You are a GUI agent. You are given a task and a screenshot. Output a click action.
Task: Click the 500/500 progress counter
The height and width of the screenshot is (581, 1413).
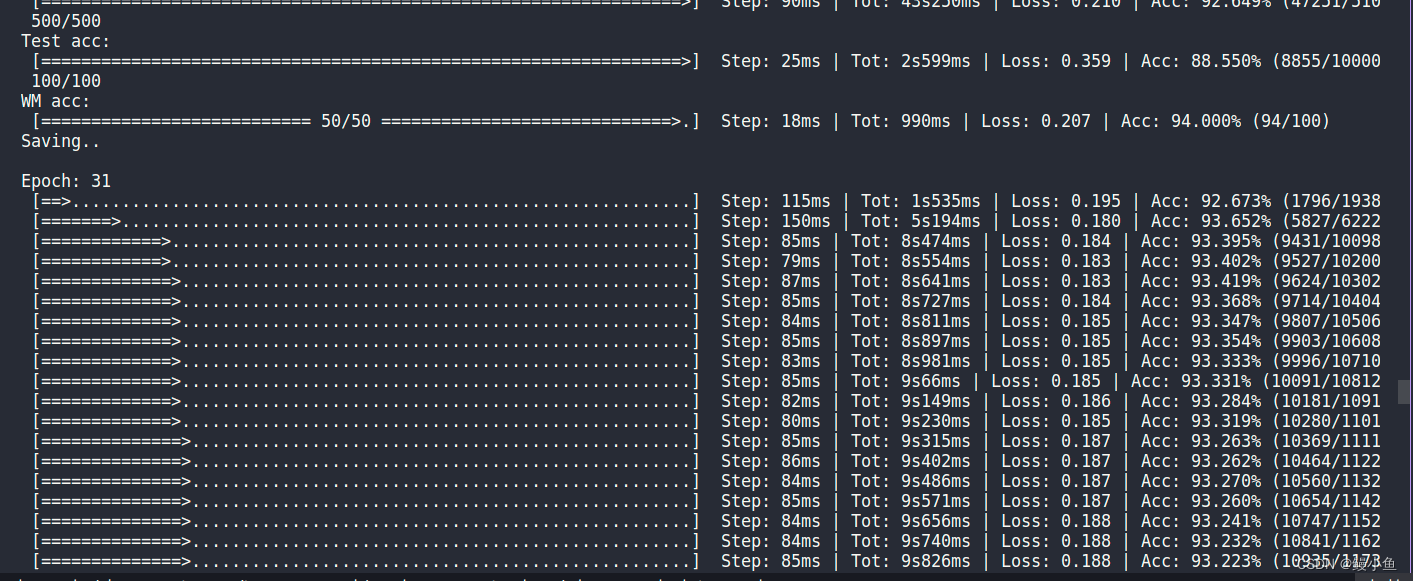pyautogui.click(x=65, y=20)
